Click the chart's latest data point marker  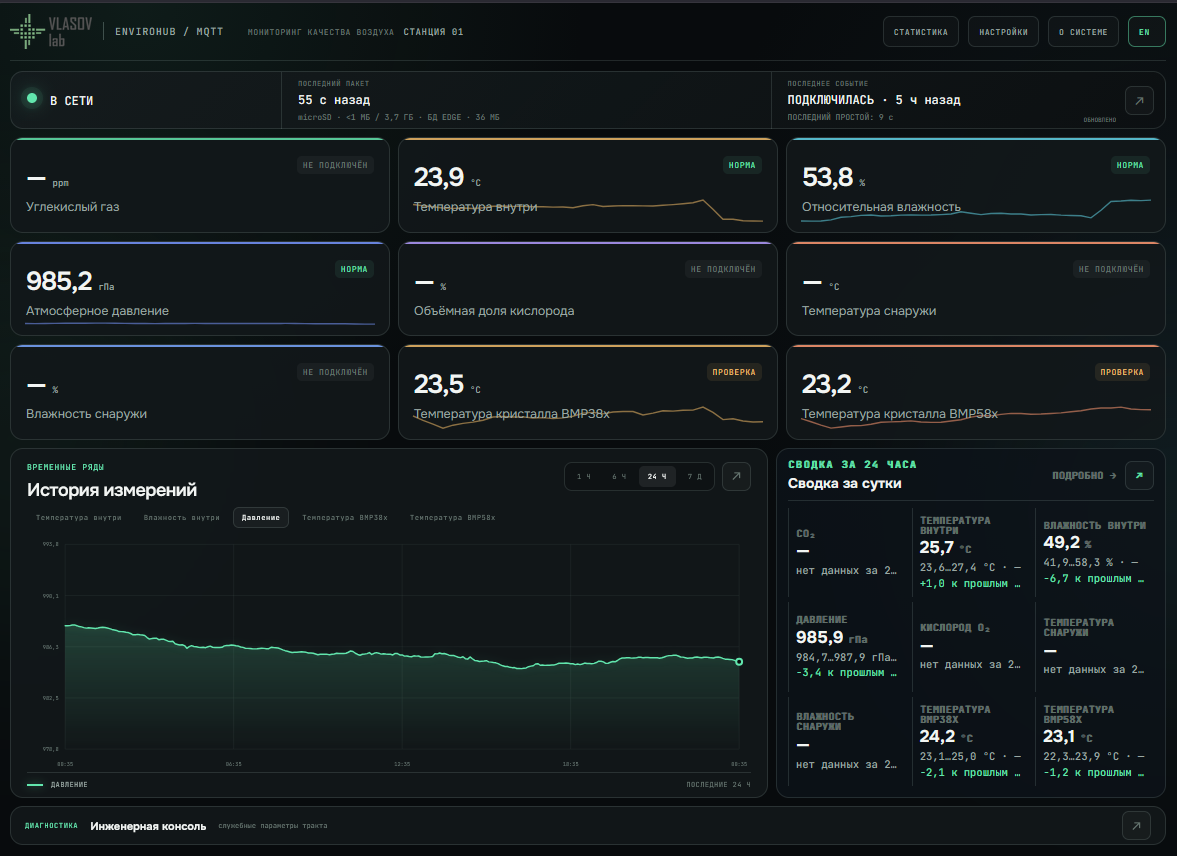coord(739,662)
